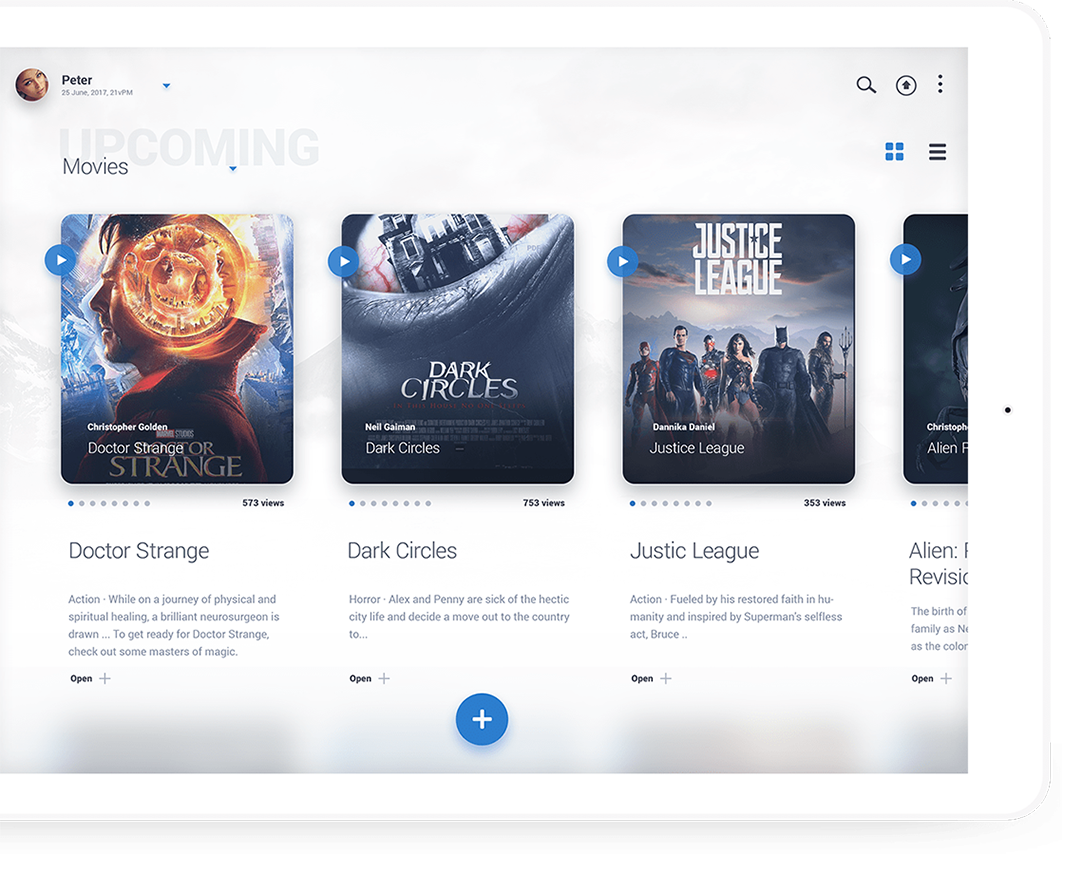Click the Dark Circles title text

coord(402,551)
